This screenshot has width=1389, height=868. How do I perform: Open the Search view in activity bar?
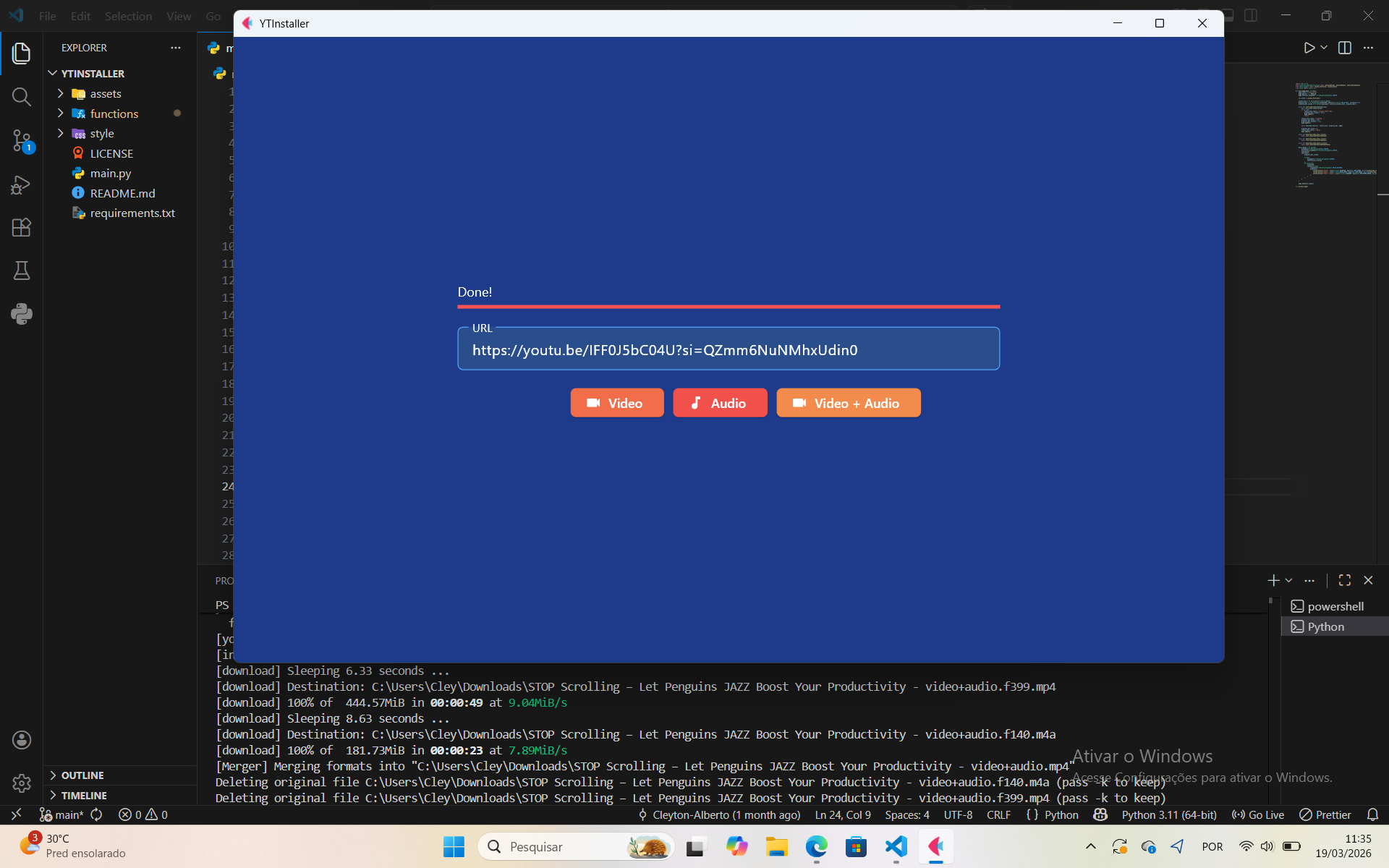click(21, 96)
